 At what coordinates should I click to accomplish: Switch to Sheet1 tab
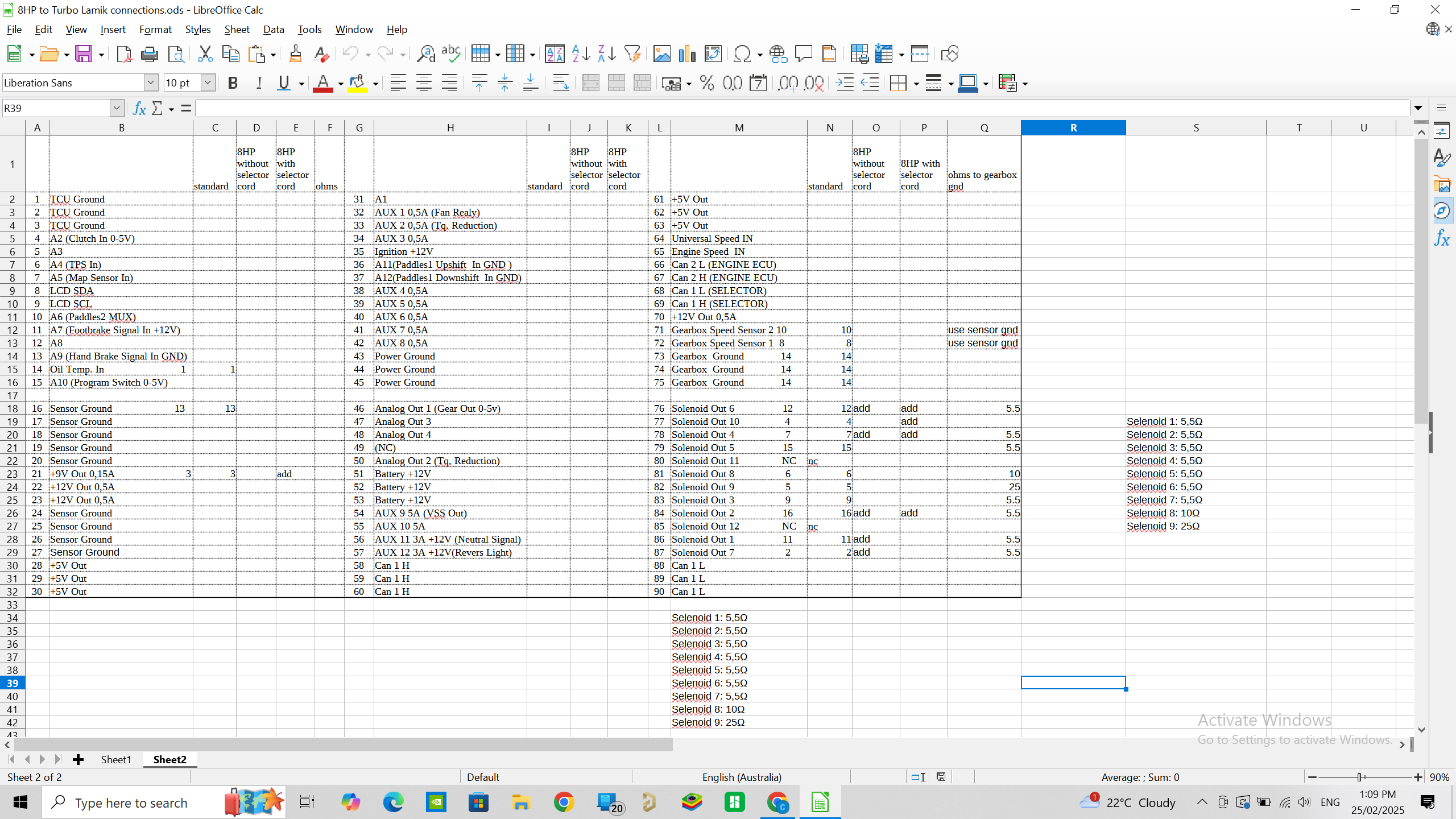tap(116, 760)
